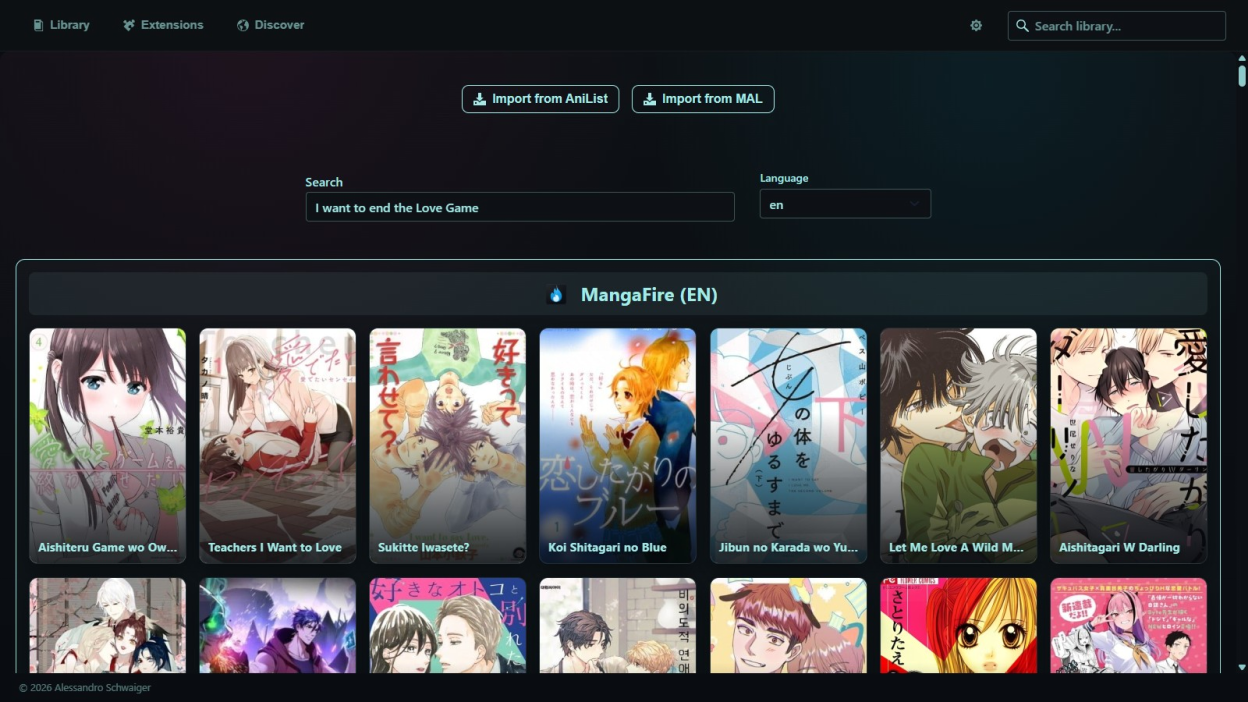The image size is (1248, 702).
Task: Open Aishitagari W Darling cover
Action: tap(1129, 446)
